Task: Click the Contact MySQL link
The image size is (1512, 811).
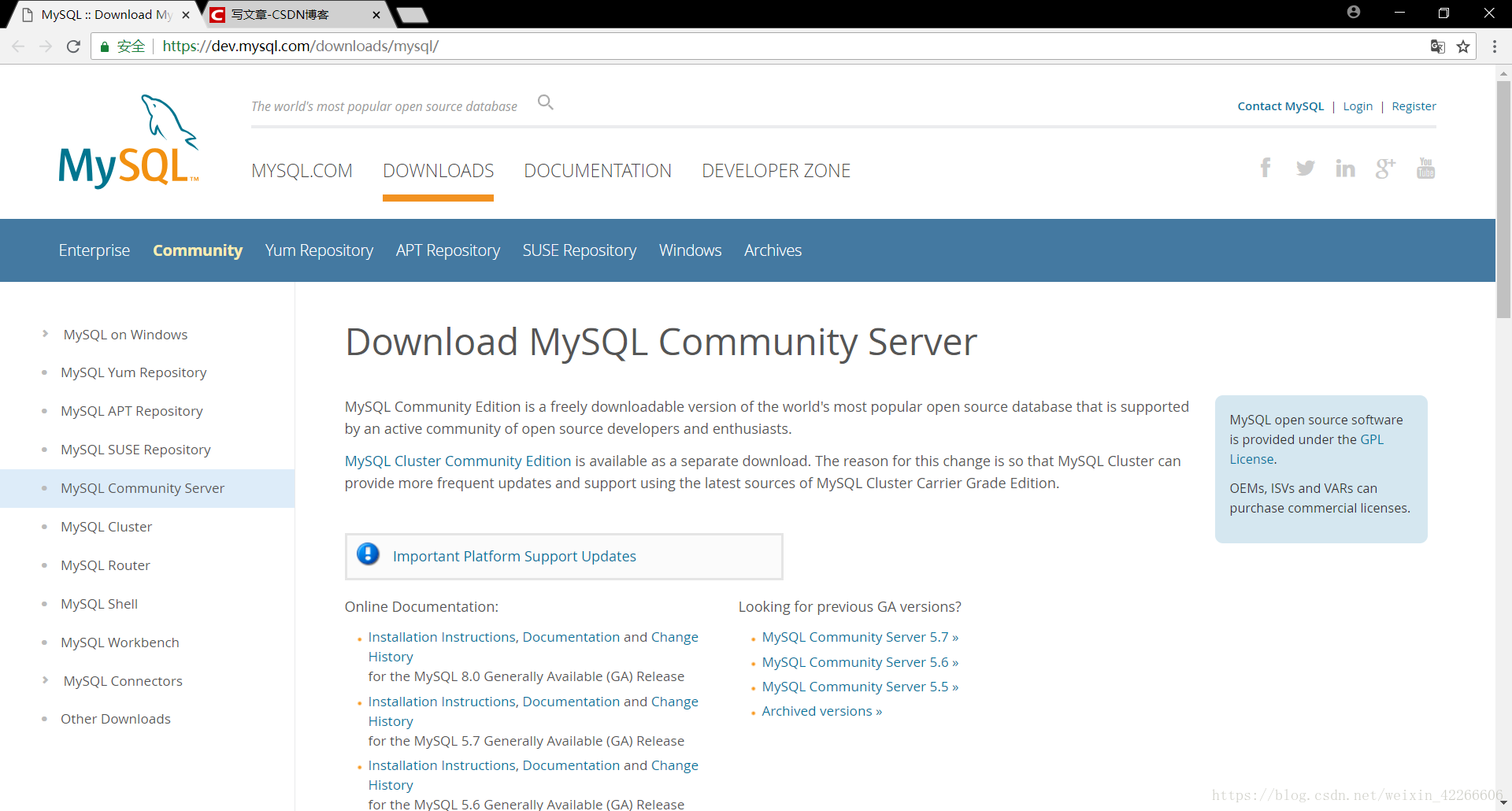Action: click(x=1280, y=106)
